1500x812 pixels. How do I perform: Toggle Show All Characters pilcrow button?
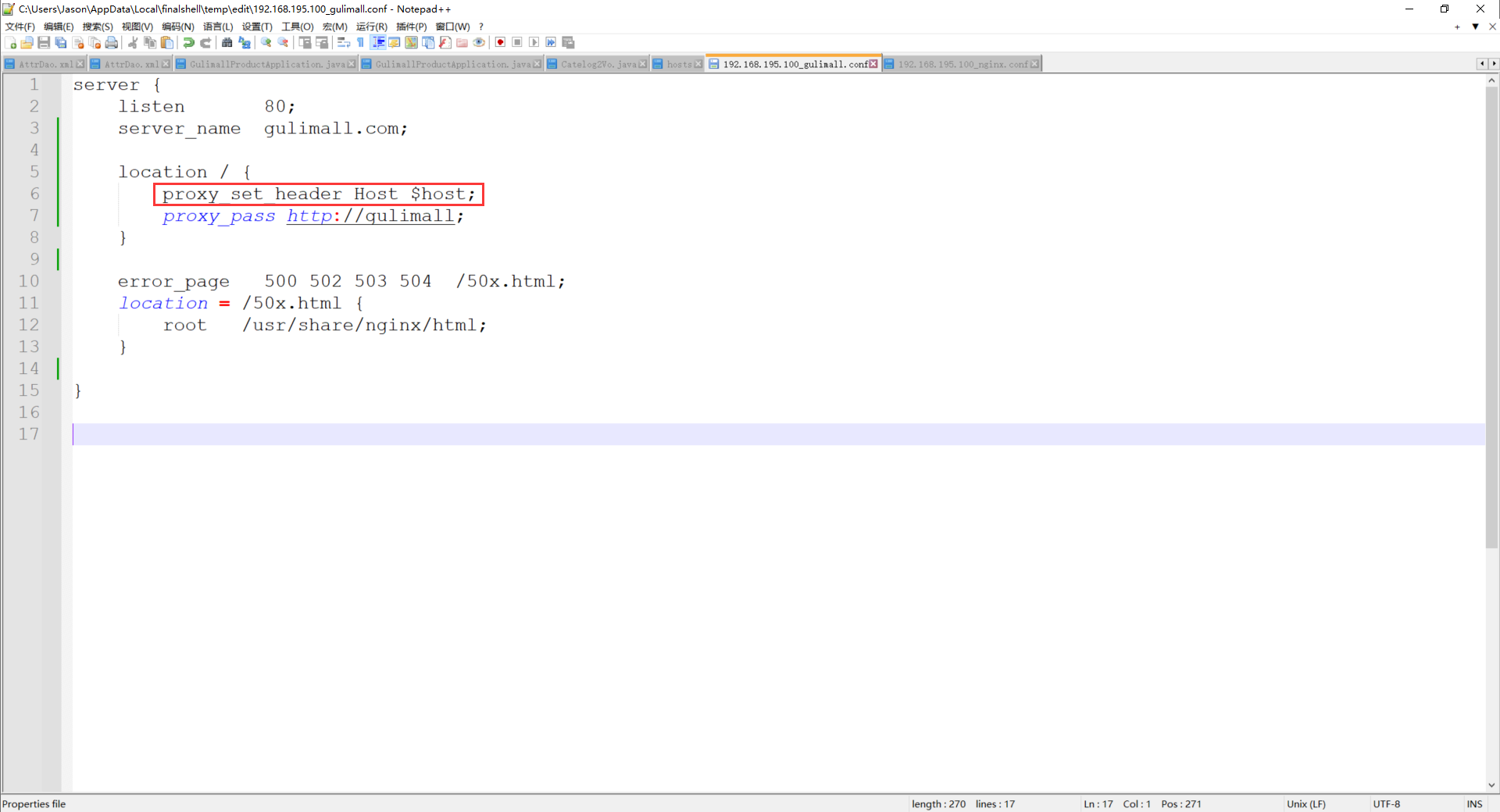click(360, 43)
